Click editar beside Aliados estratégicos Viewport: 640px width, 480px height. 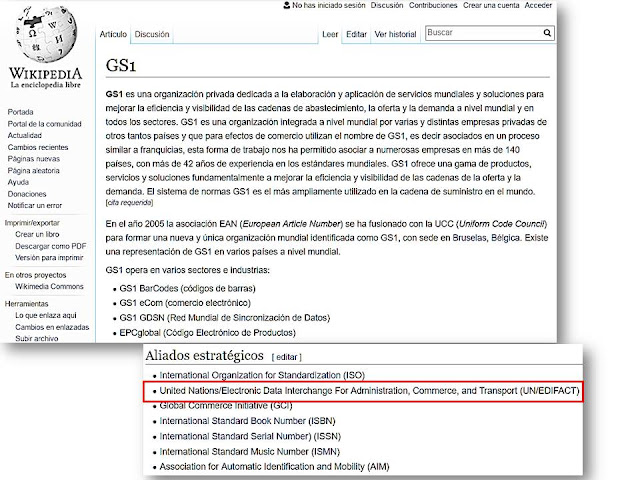point(287,357)
